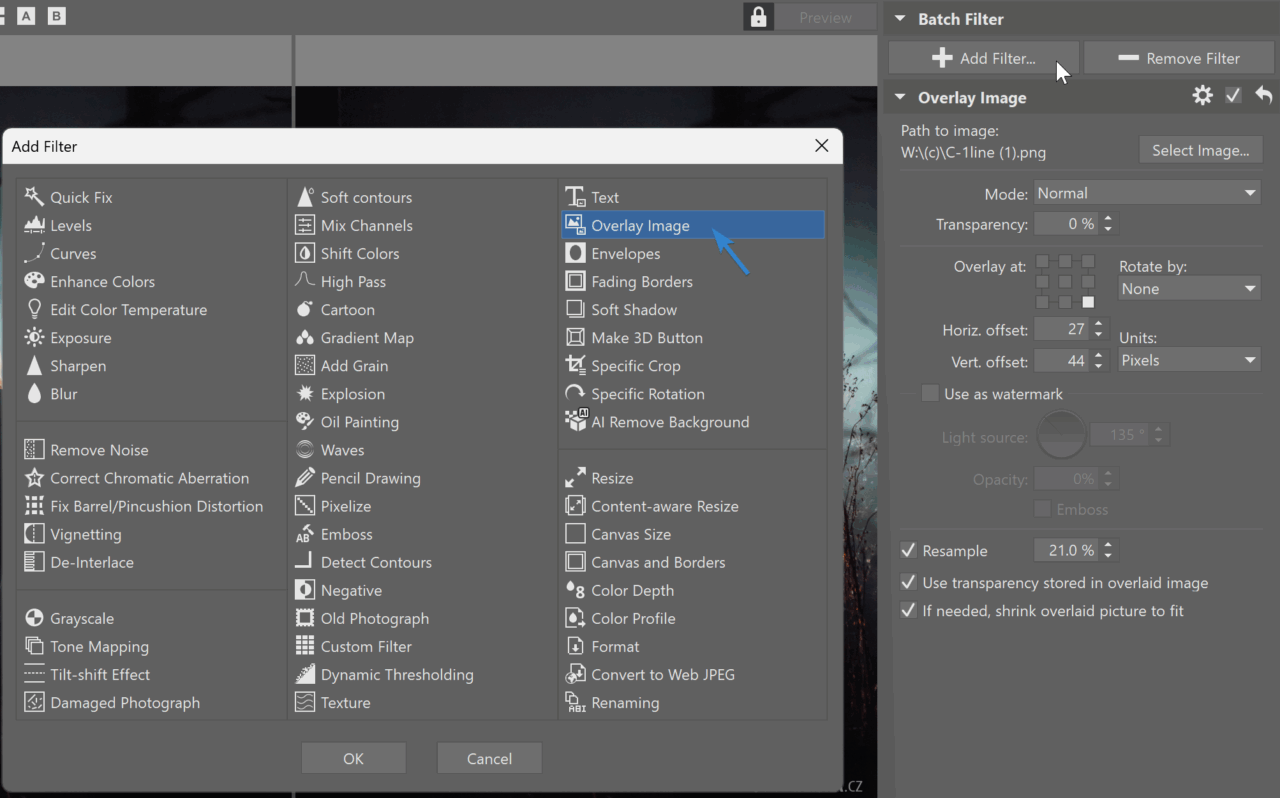The width and height of the screenshot is (1280, 798).
Task: Close the Add Filter dialog
Action: pos(821,145)
